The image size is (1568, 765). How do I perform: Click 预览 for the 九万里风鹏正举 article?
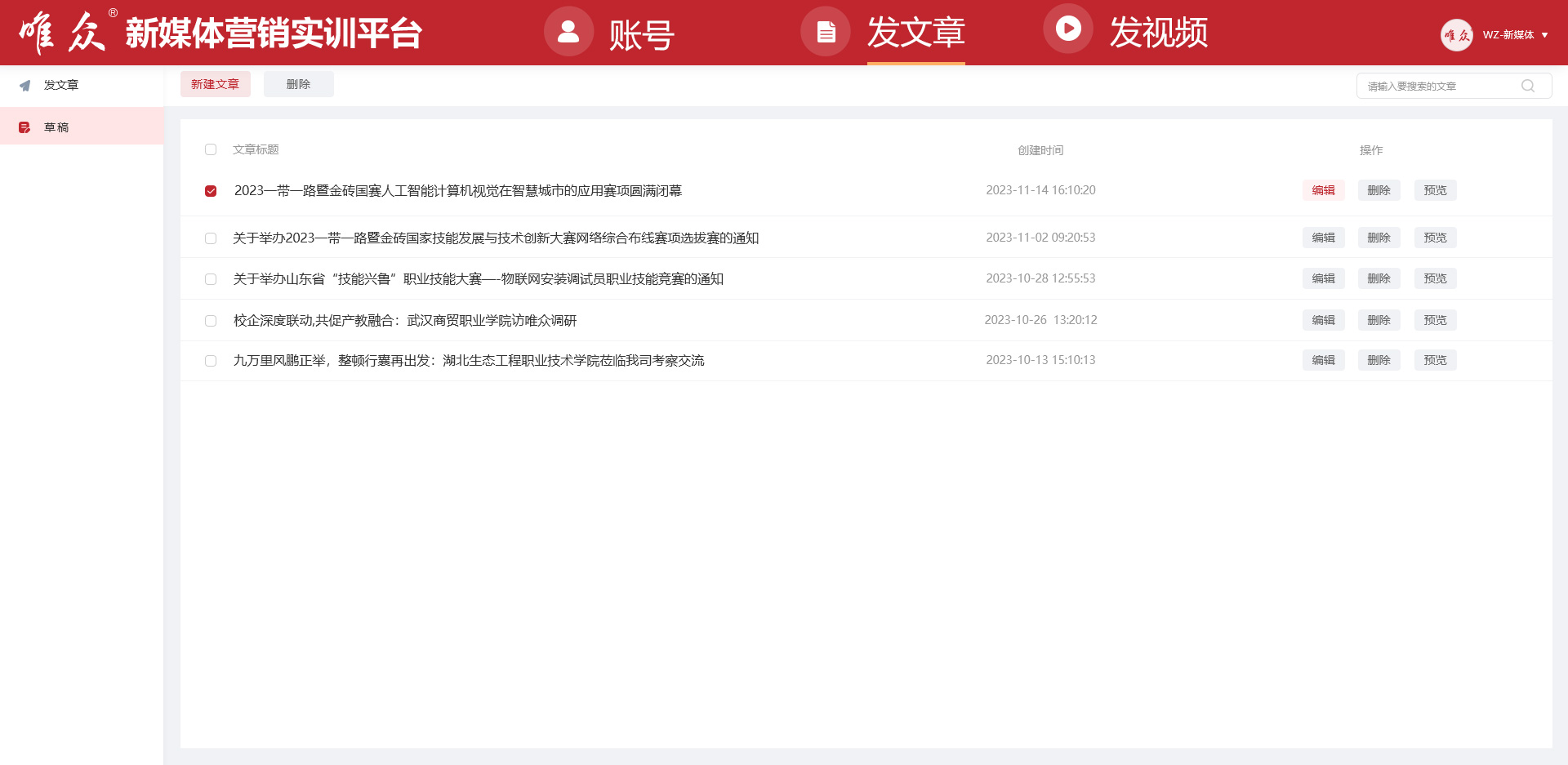(1435, 360)
